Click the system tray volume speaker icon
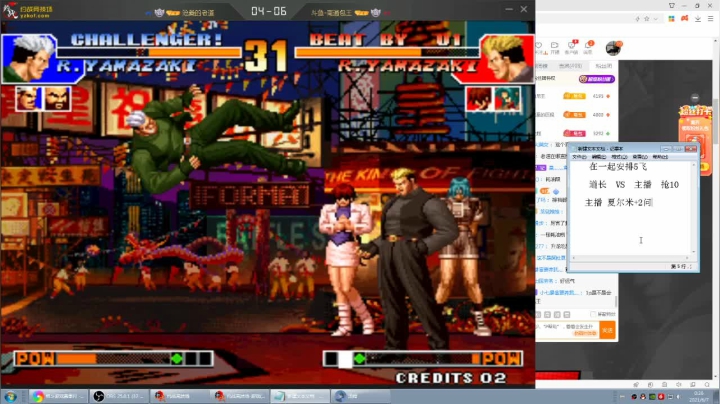 click(x=679, y=396)
